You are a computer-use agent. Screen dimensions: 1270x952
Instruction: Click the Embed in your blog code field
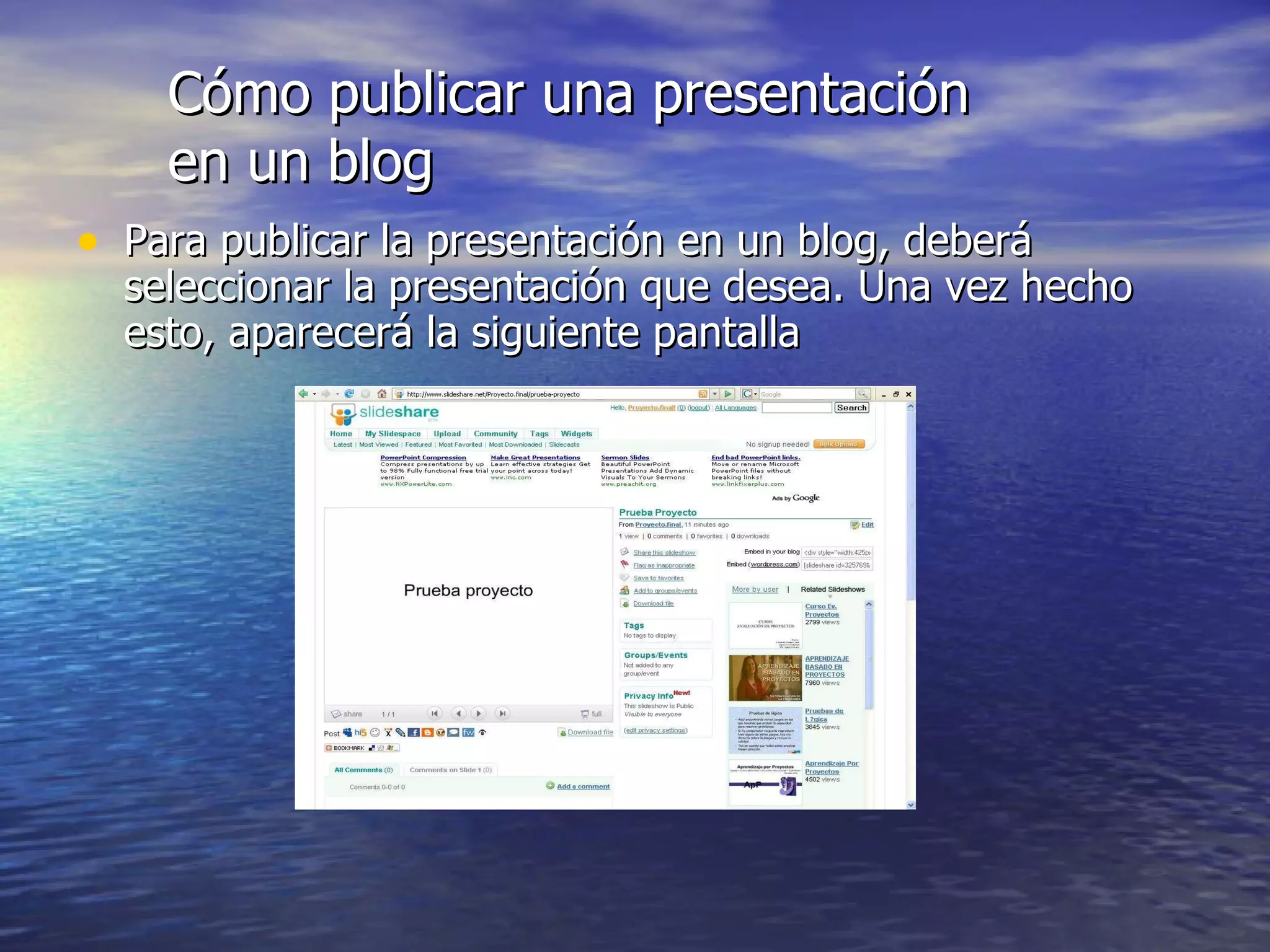(837, 552)
